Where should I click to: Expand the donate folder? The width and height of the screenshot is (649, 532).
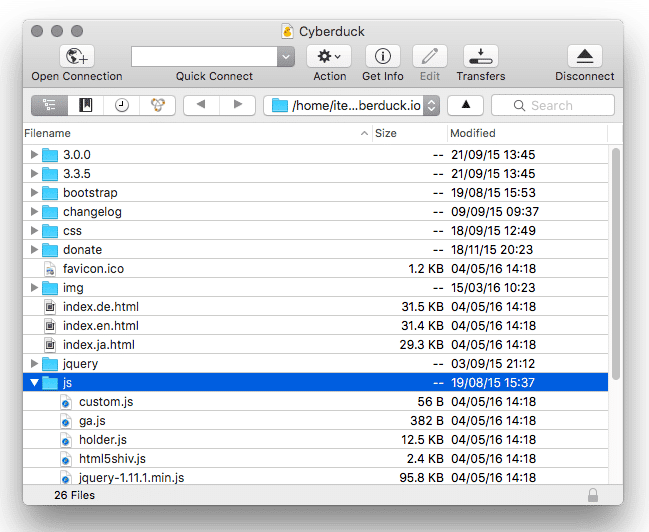coord(34,250)
